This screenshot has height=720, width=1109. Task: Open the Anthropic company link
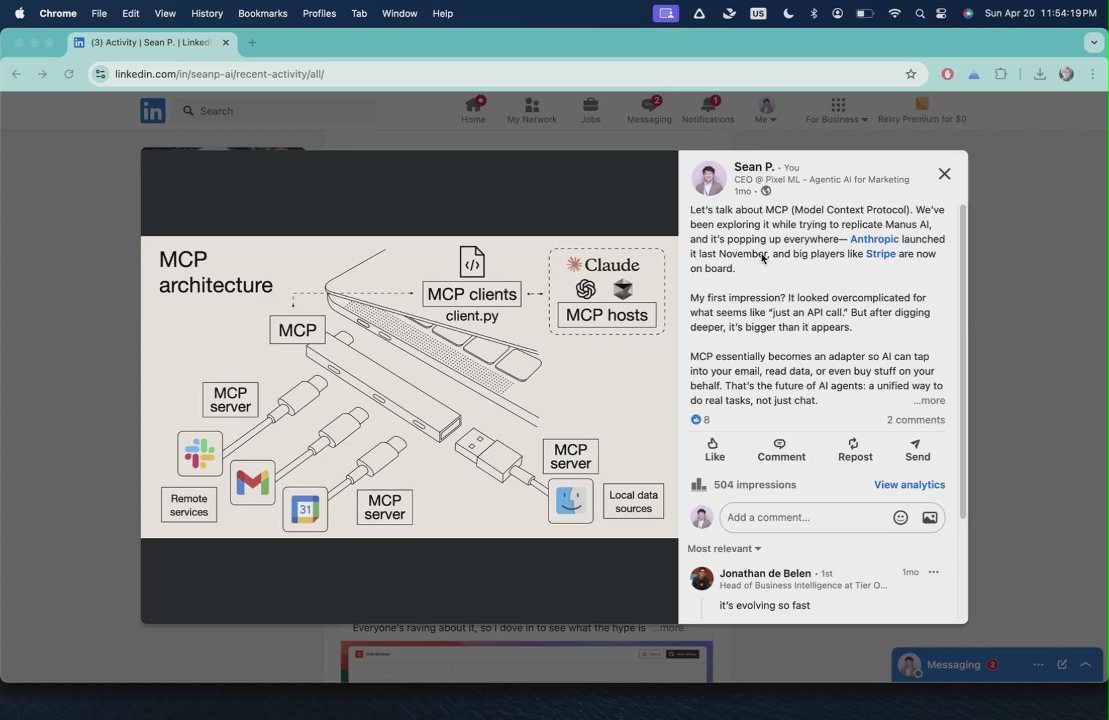[874, 239]
